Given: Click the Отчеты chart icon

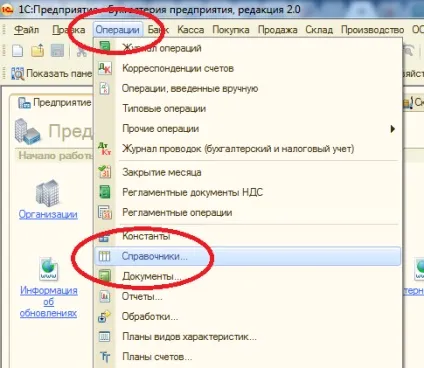Looking at the screenshot, I should point(105,296).
